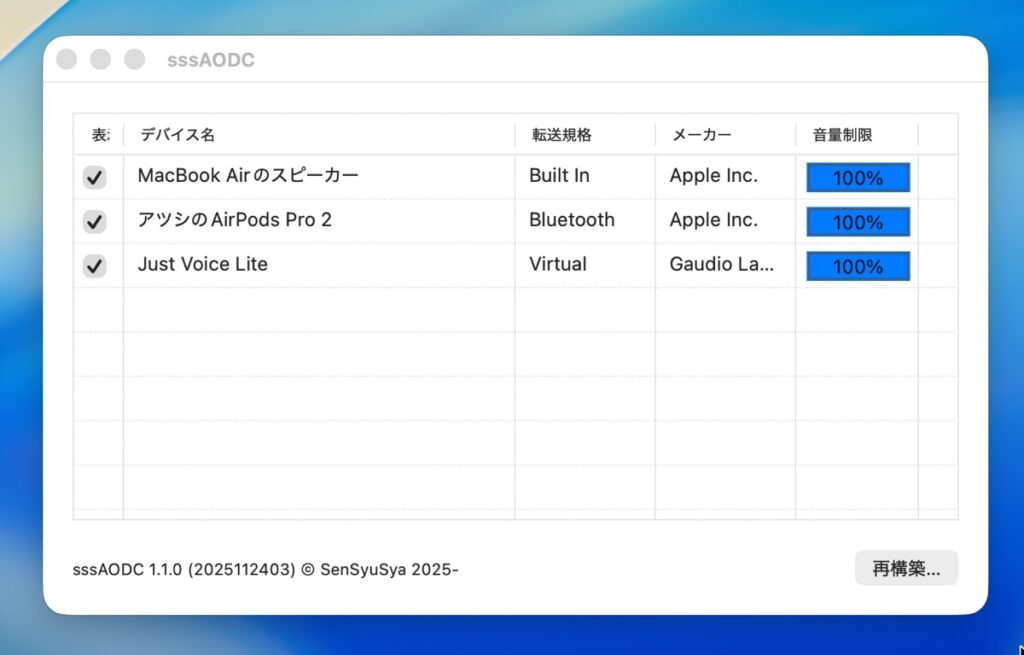This screenshot has width=1024, height=655.
Task: Close the sssAODC window
Action: tap(67, 60)
